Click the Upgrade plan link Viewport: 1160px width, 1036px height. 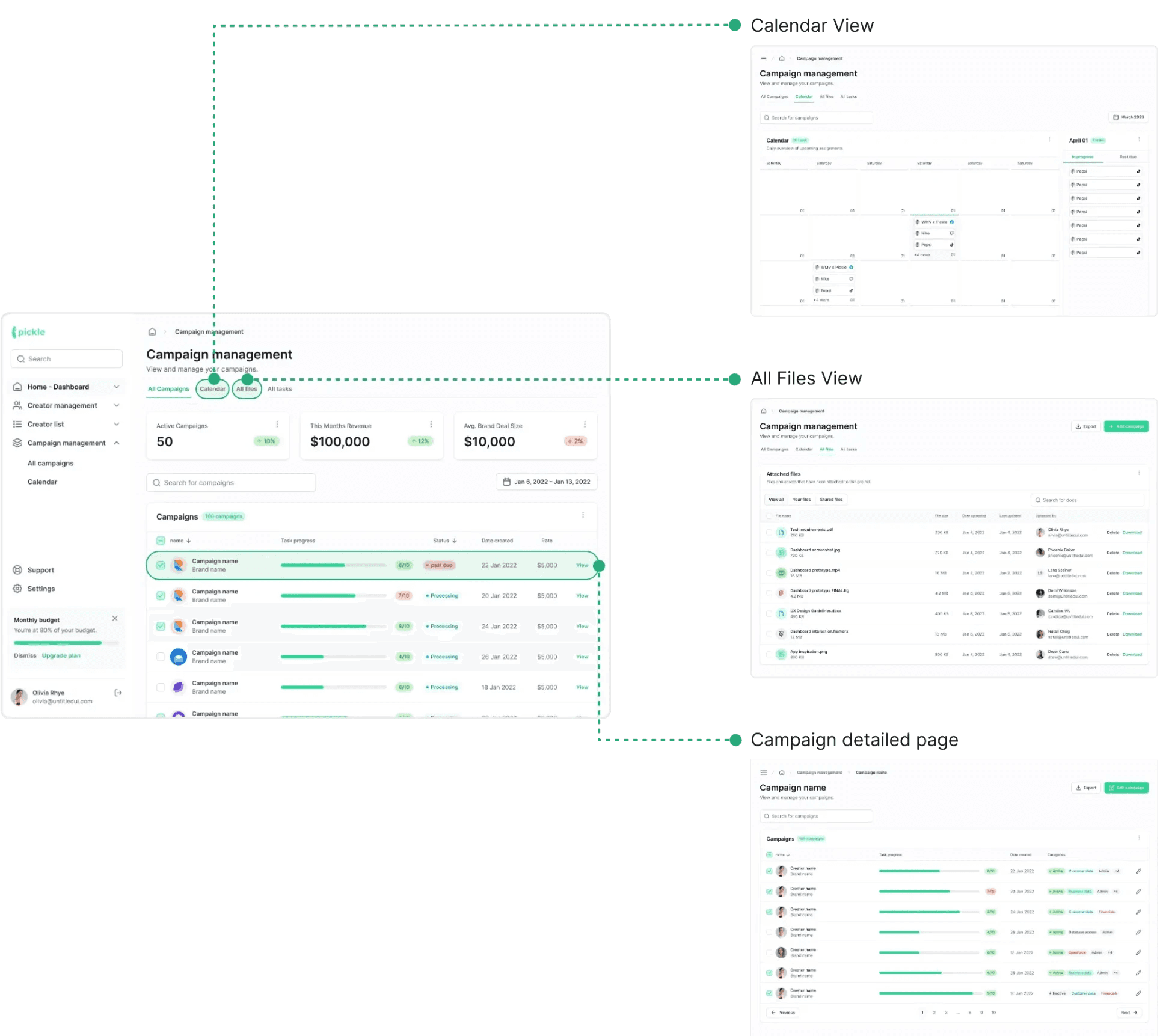click(61, 655)
